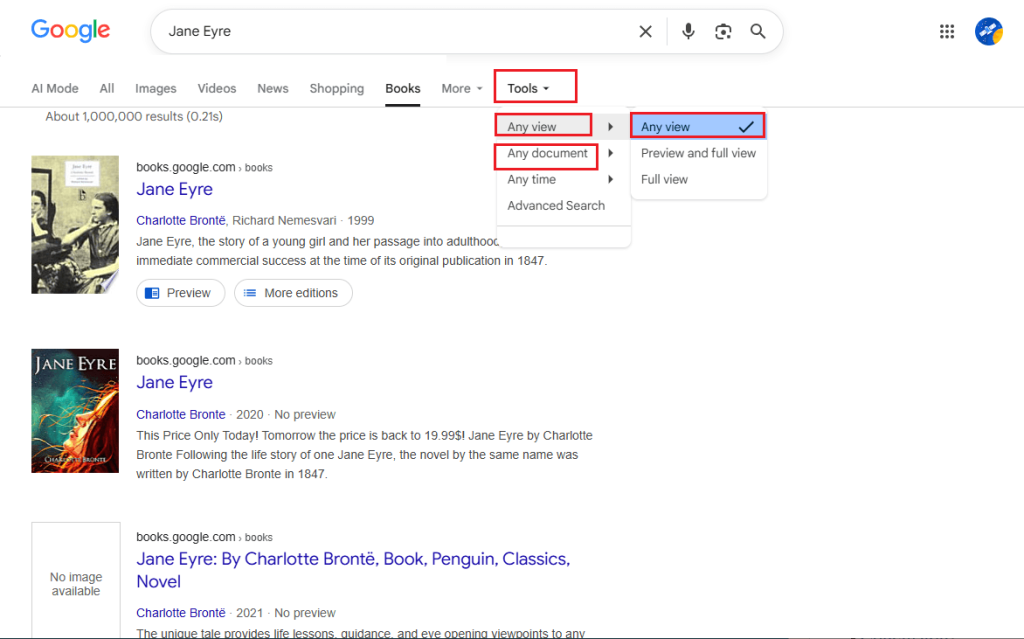Image resolution: width=1024 pixels, height=639 pixels.
Task: Open search by image camera icon
Action: 723,31
